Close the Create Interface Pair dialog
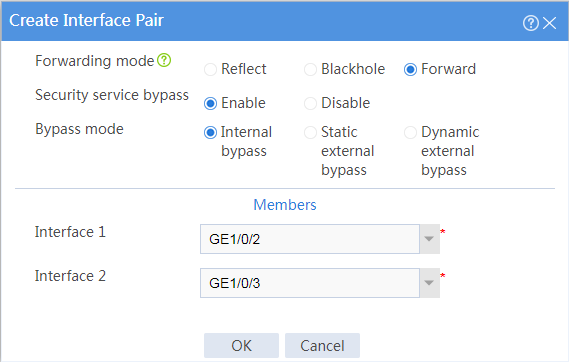 [550, 23]
